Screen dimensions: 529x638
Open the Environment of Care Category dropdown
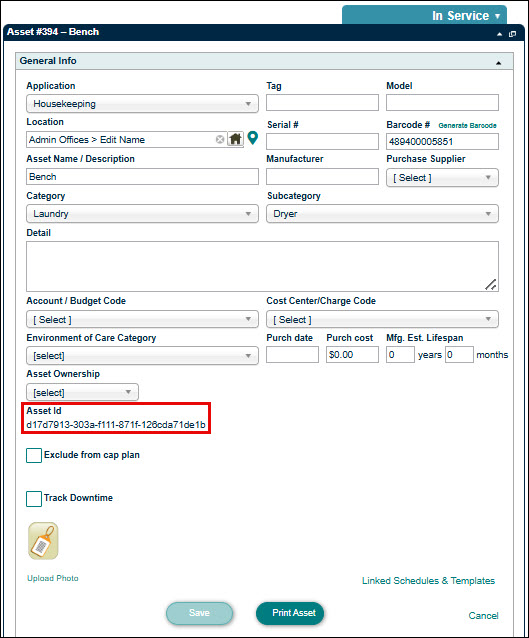[142, 356]
